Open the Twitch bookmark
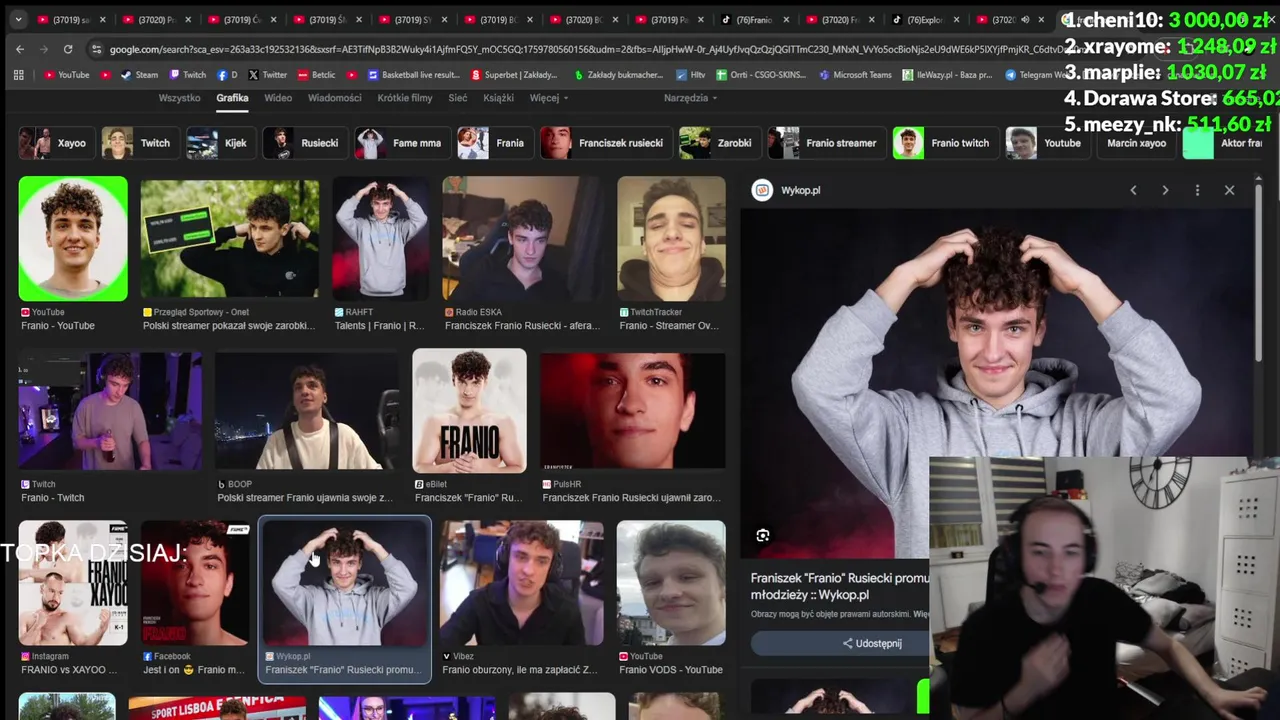This screenshot has height=720, width=1280. click(x=188, y=75)
